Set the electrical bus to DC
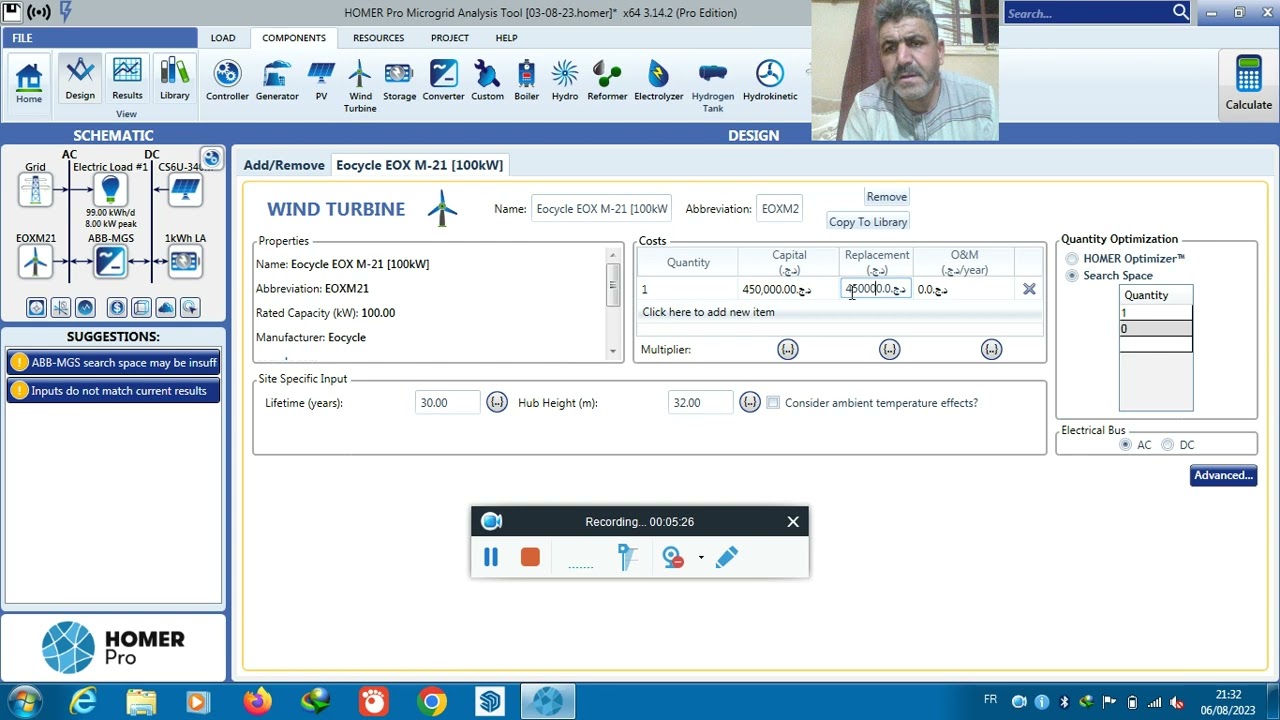 click(x=1168, y=445)
